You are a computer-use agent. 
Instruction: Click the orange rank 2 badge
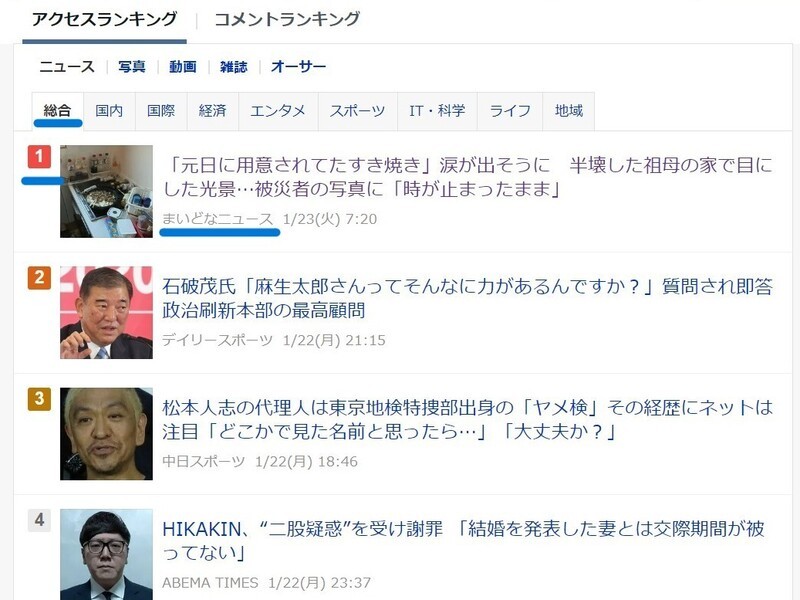coord(39,278)
